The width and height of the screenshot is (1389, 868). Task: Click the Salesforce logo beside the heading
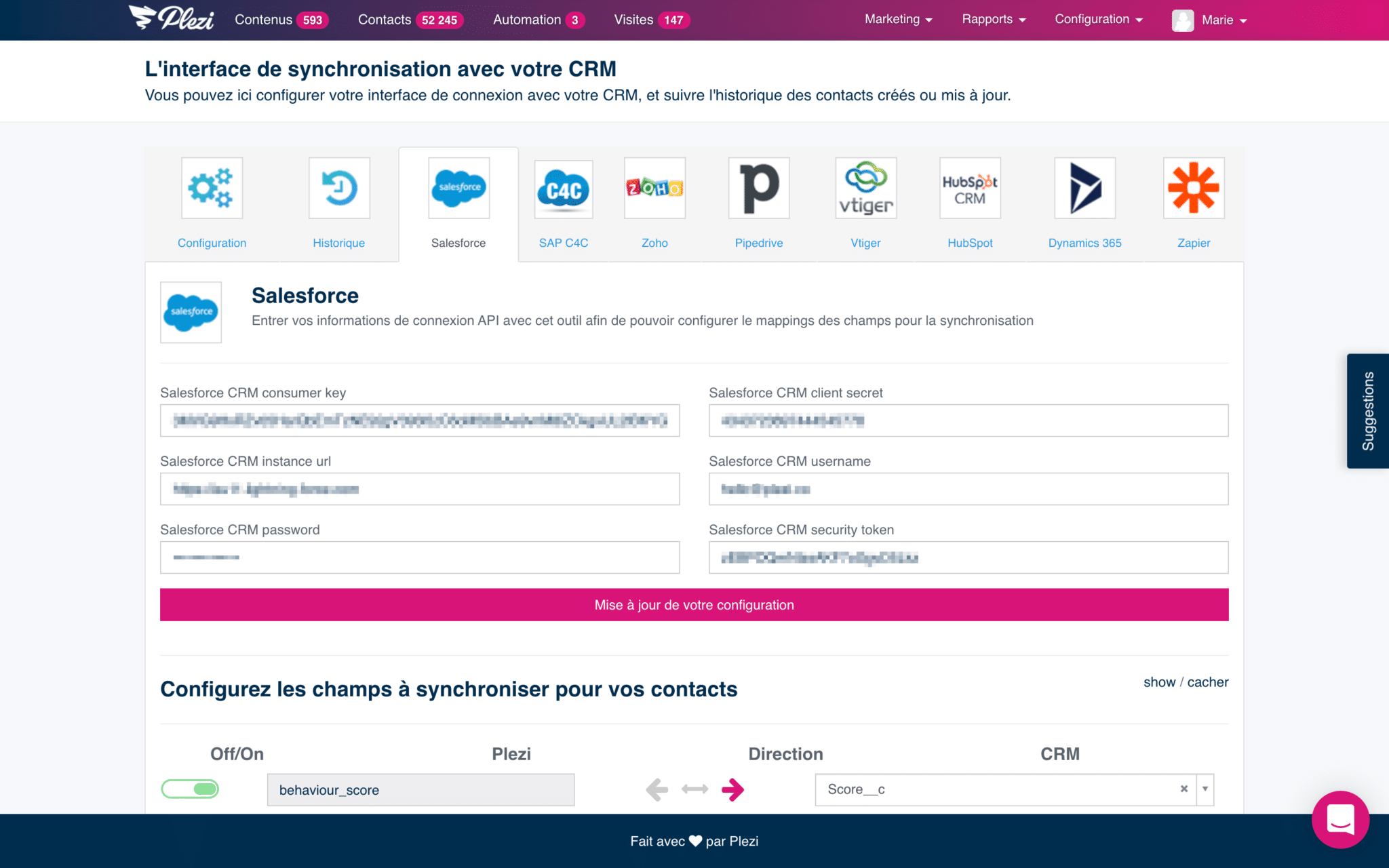tap(191, 312)
